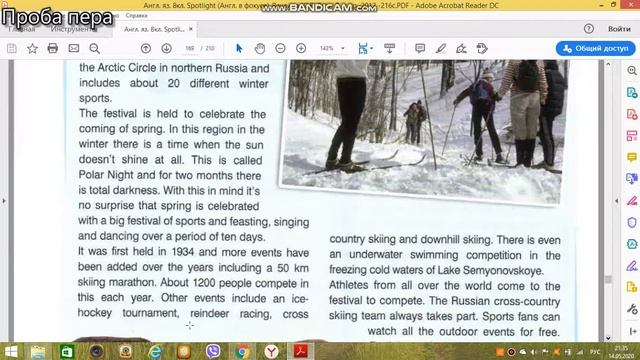Select the arrow selection tool

[239, 49]
